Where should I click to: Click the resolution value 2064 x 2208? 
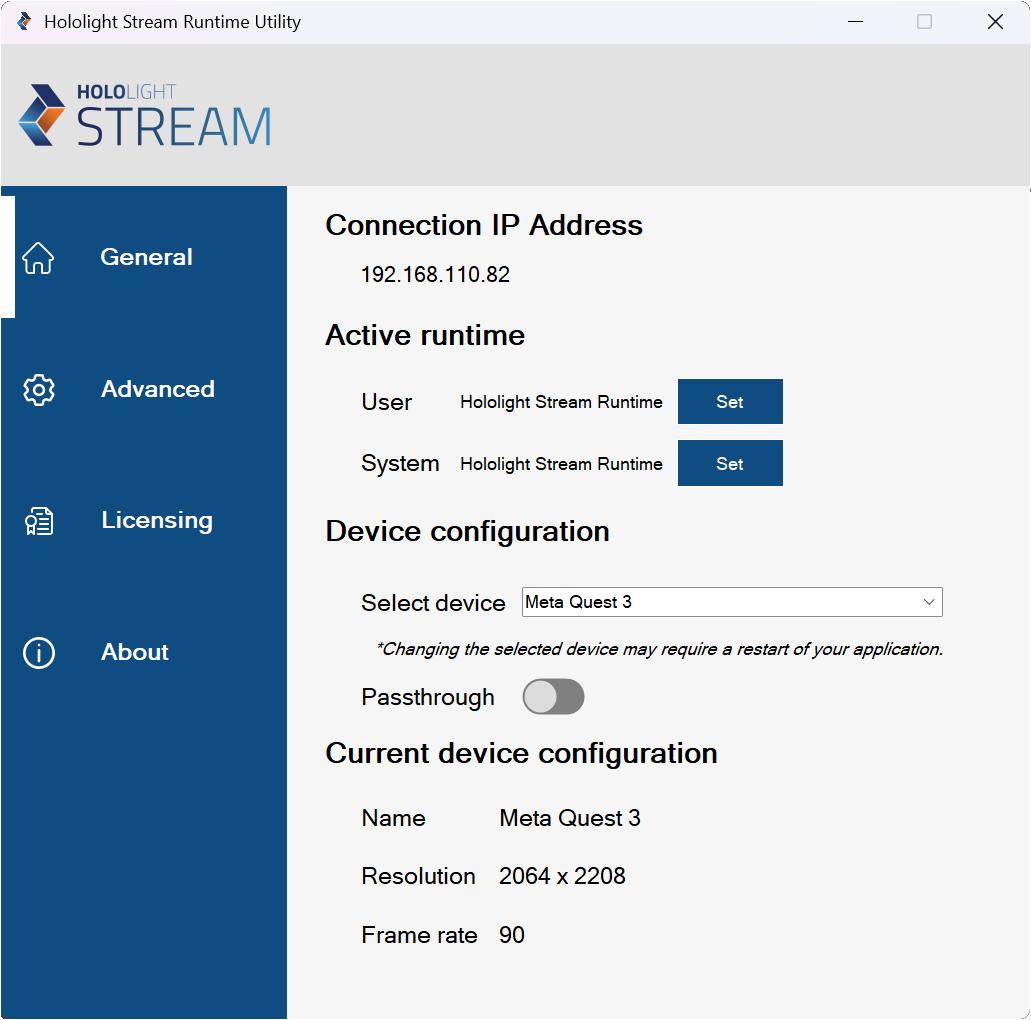click(x=562, y=877)
